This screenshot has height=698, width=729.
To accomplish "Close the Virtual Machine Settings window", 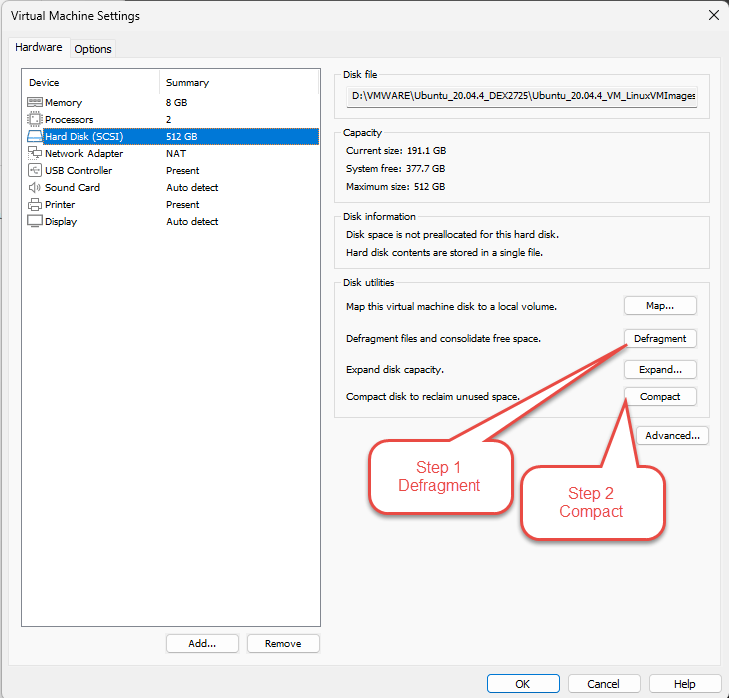I will pos(713,15).
